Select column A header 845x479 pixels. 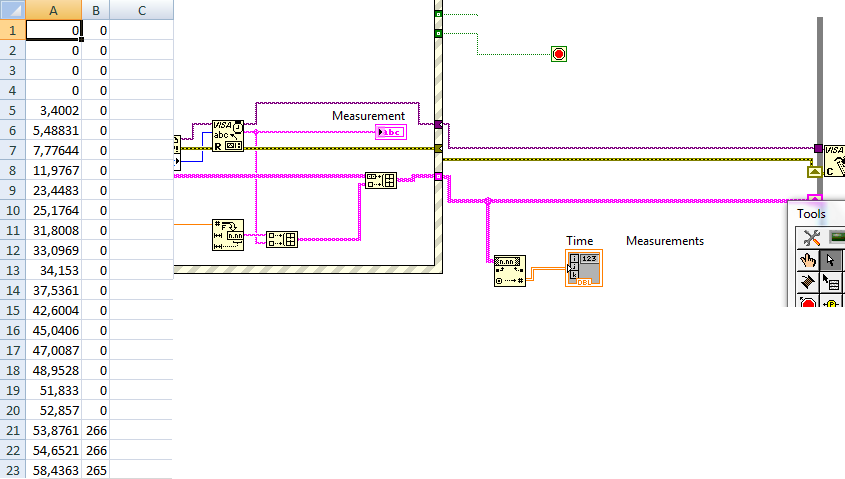coord(53,10)
